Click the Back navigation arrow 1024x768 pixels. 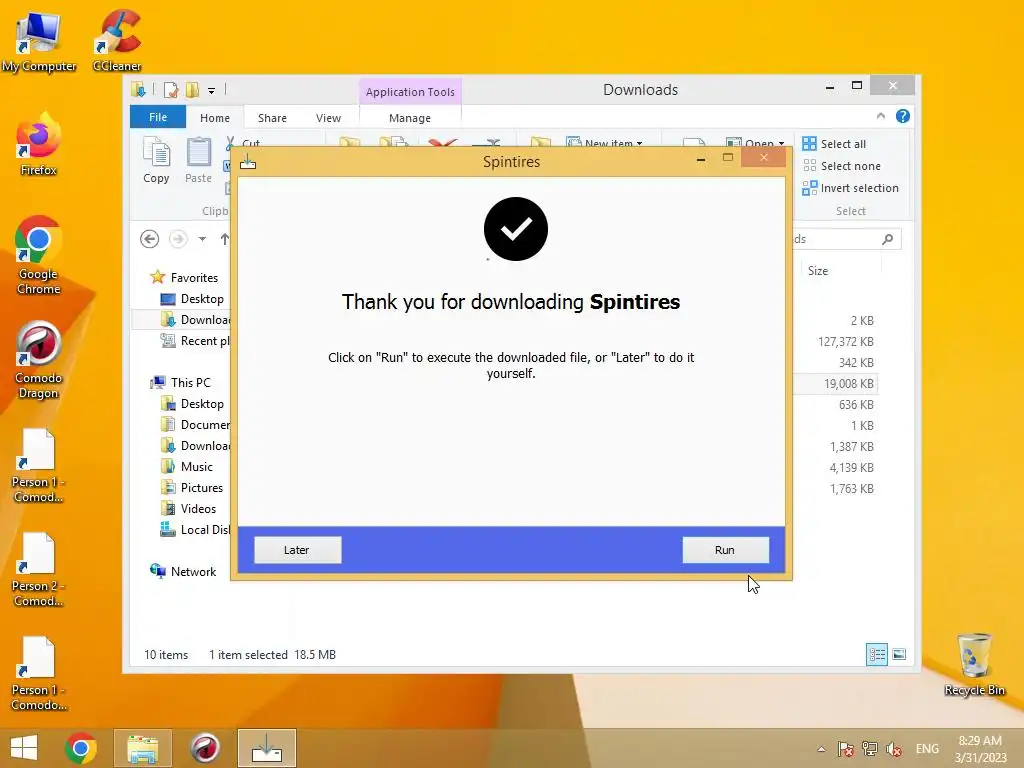point(150,239)
